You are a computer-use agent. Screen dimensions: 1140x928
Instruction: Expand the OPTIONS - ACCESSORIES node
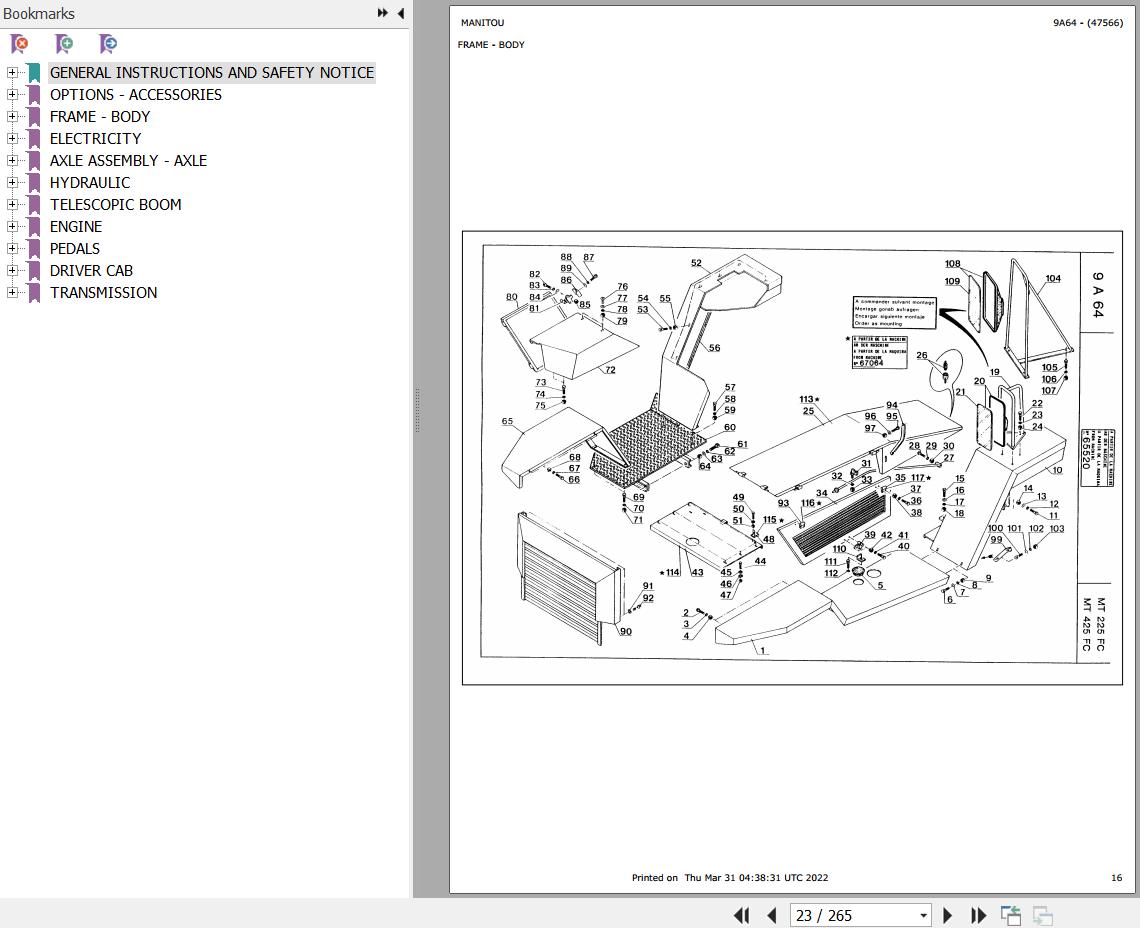12,95
